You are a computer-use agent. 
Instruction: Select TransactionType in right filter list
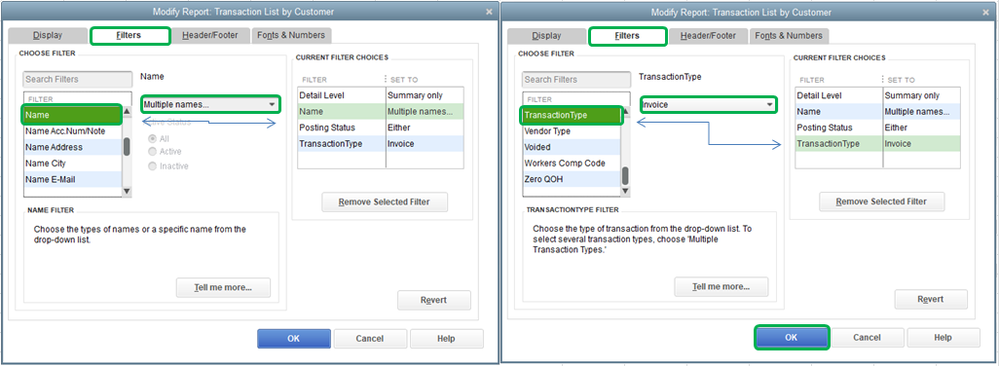pyautogui.click(x=571, y=115)
